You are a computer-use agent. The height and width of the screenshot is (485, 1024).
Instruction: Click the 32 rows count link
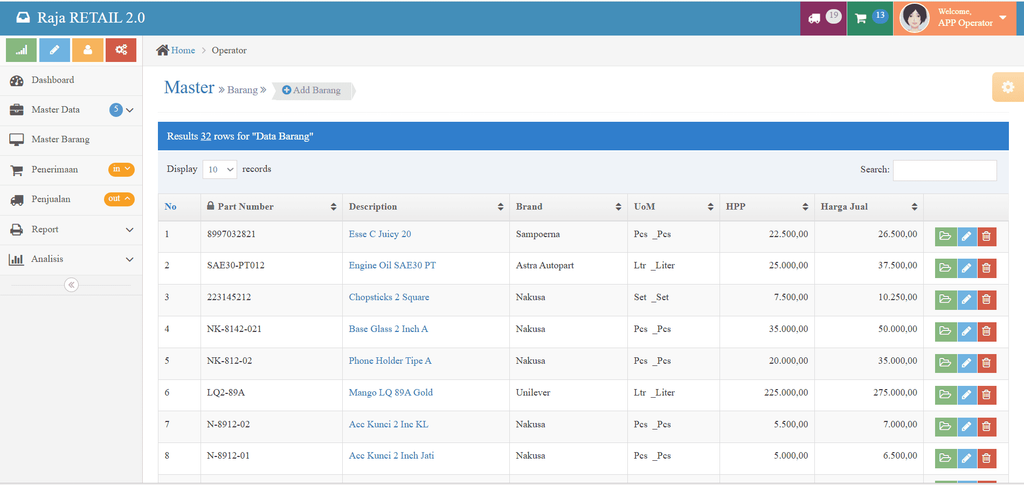(x=205, y=136)
